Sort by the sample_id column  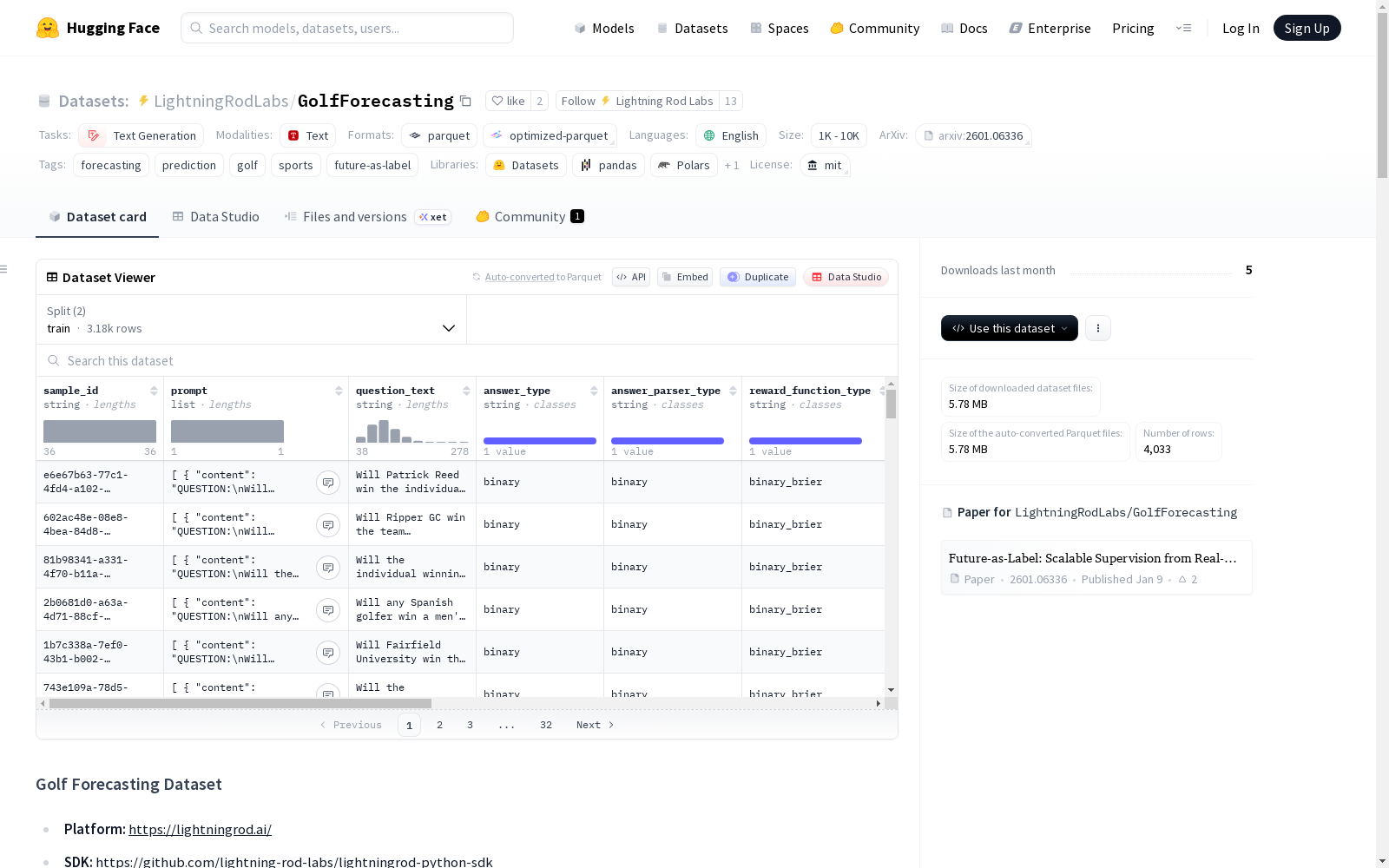pyautogui.click(x=154, y=391)
